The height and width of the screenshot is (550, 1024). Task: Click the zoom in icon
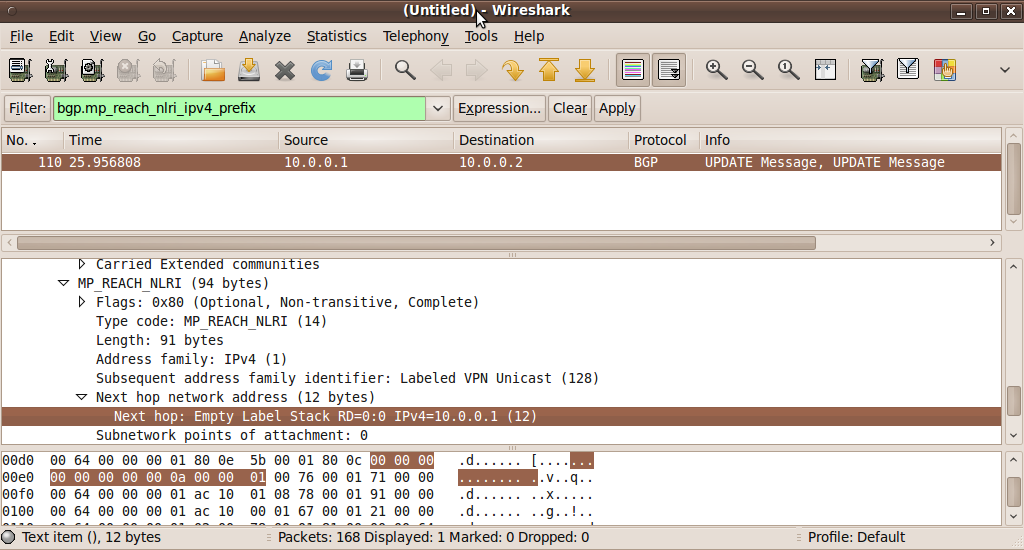click(x=716, y=70)
